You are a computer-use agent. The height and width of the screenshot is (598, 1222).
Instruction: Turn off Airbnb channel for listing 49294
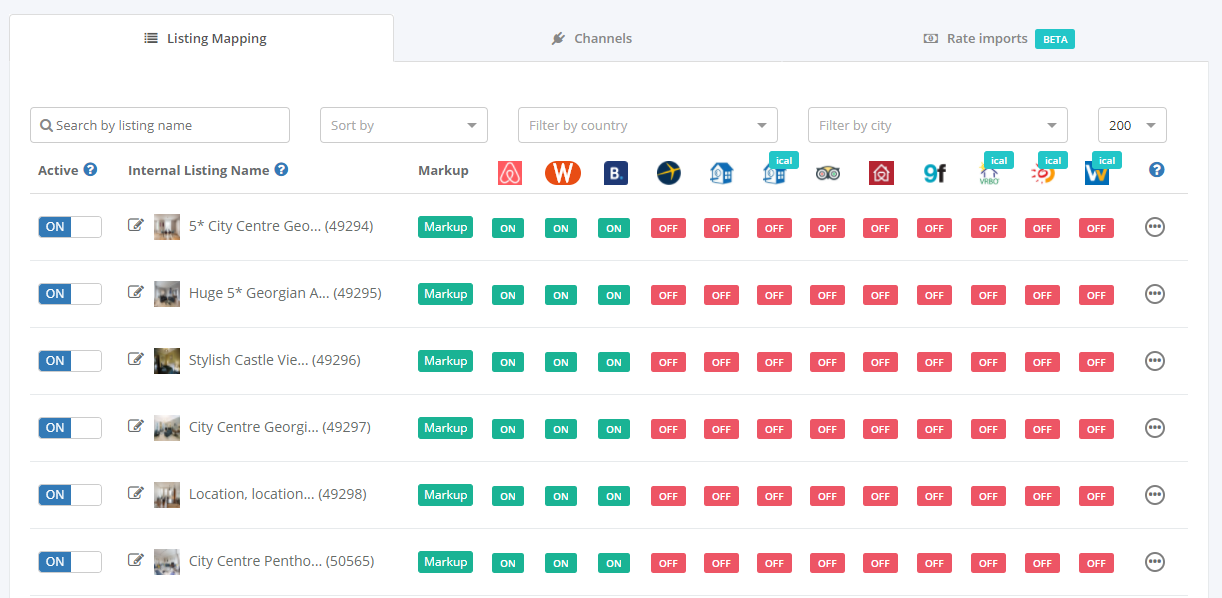pyautogui.click(x=508, y=228)
